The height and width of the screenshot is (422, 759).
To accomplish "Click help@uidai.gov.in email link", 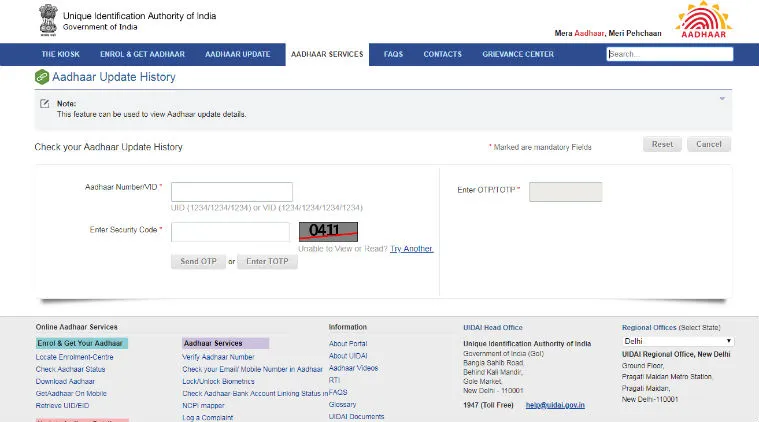I will [555, 405].
